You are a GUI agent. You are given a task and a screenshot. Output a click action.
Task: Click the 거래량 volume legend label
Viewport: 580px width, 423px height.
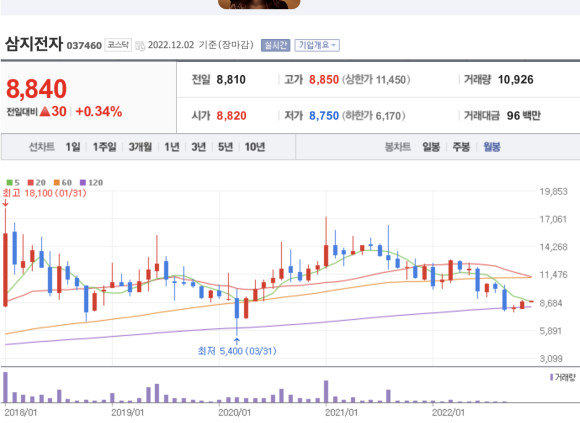click(563, 378)
